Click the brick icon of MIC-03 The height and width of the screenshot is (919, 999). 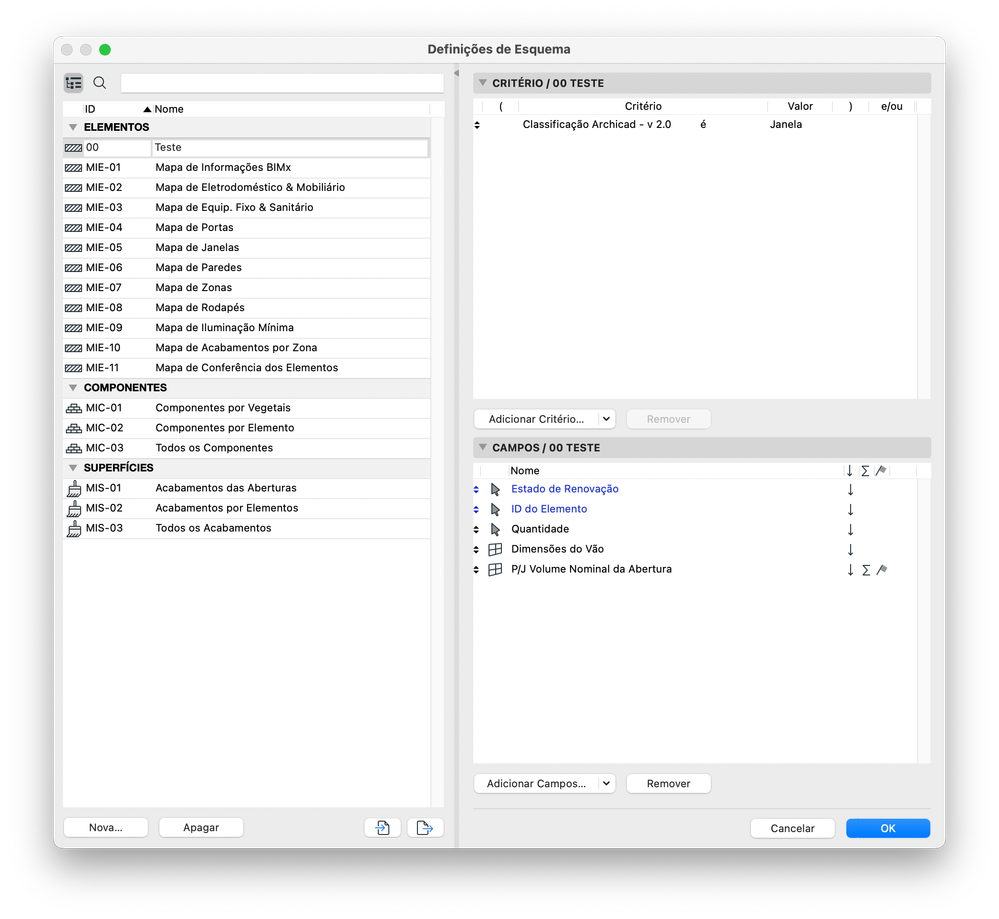coord(74,449)
